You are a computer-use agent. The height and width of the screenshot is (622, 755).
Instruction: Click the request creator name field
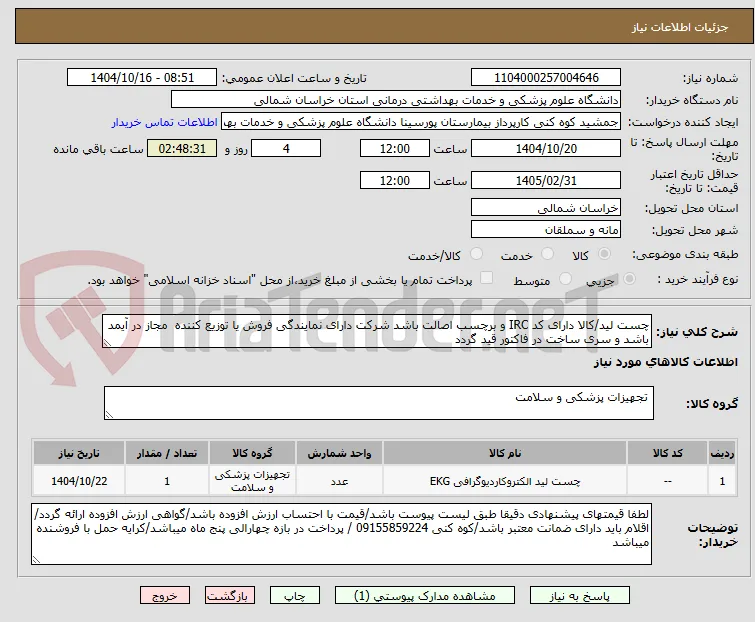click(x=421, y=122)
